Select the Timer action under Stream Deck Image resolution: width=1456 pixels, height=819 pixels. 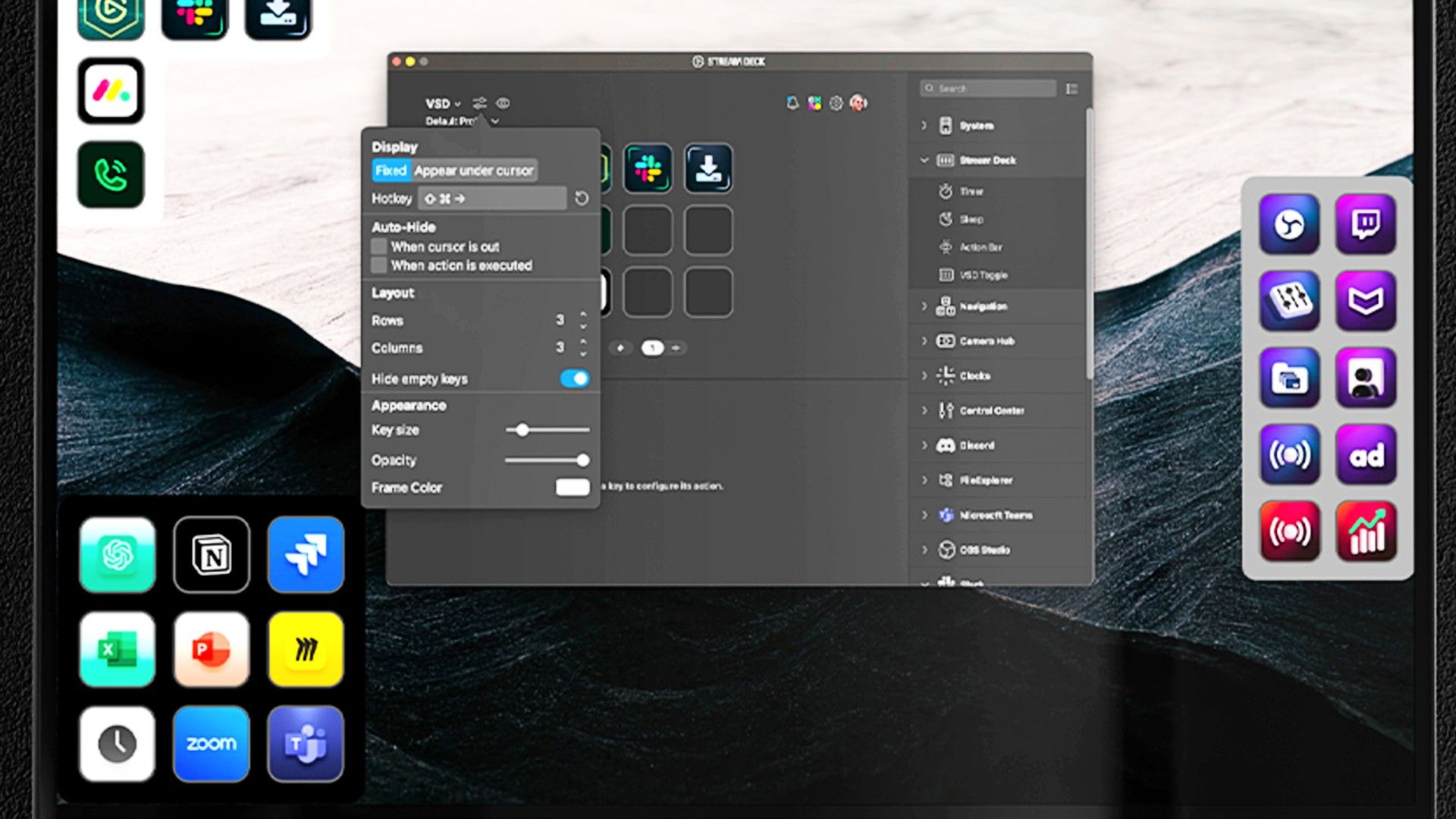tap(978, 191)
